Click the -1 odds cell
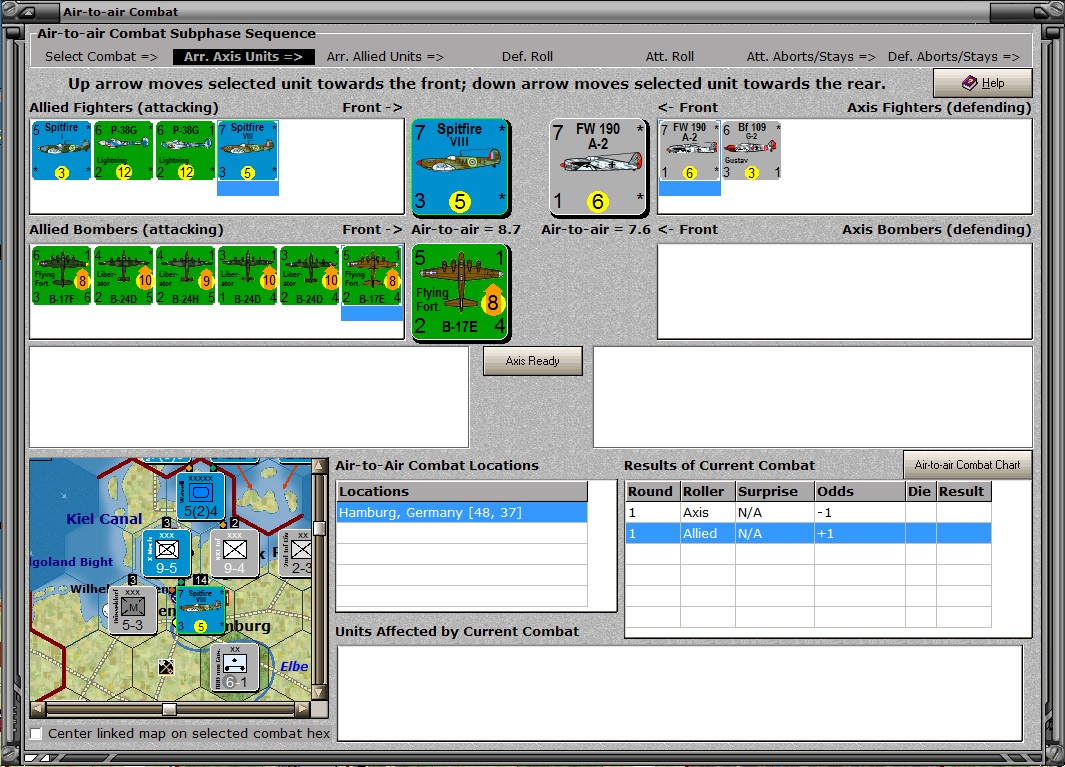1065x767 pixels. pos(859,513)
